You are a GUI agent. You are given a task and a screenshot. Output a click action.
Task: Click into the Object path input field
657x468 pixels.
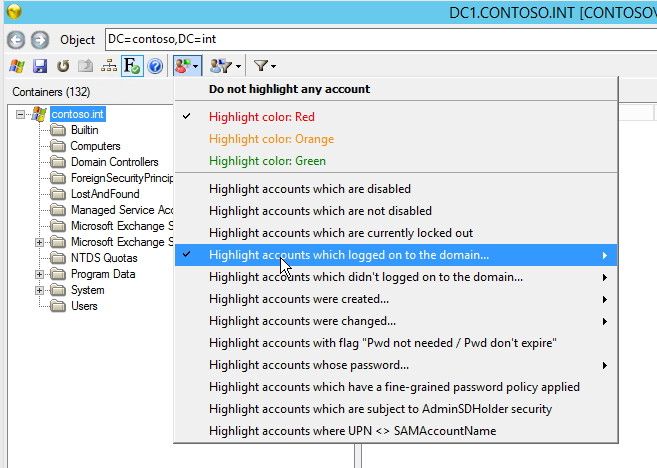tap(381, 39)
